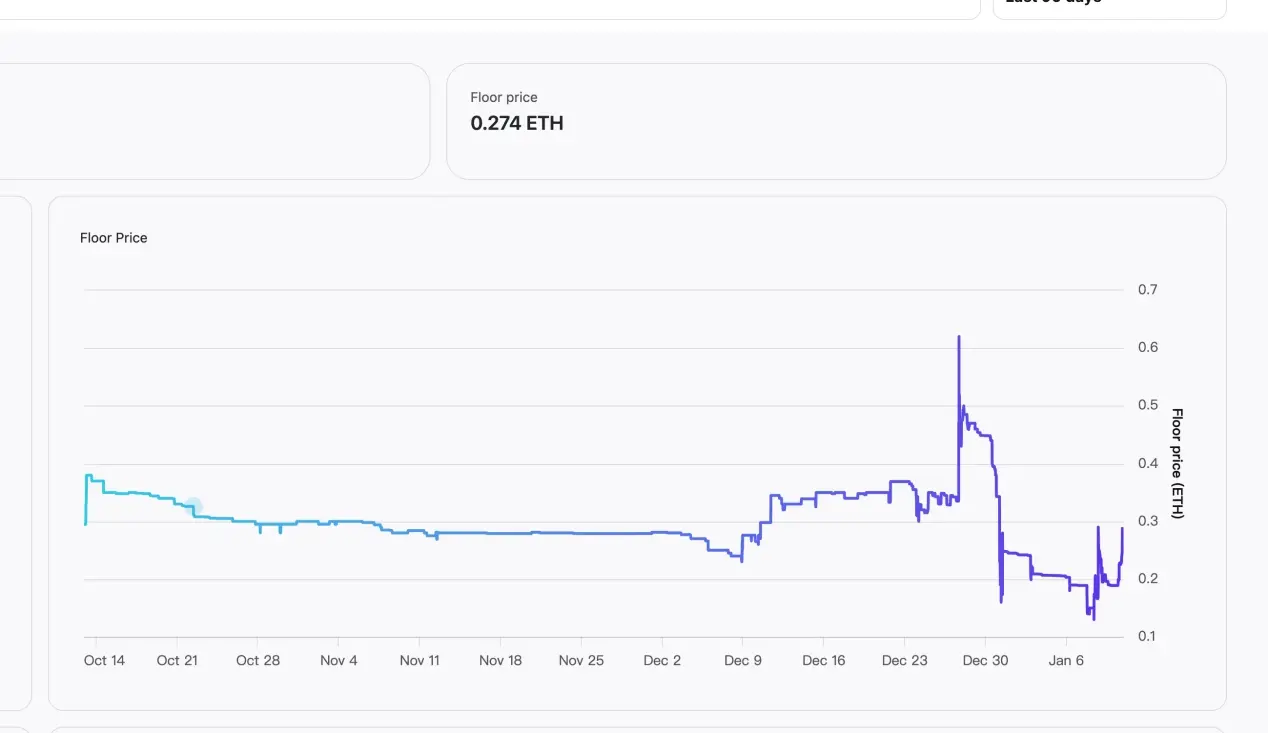Click the Jan 6 date label

tap(1066, 660)
